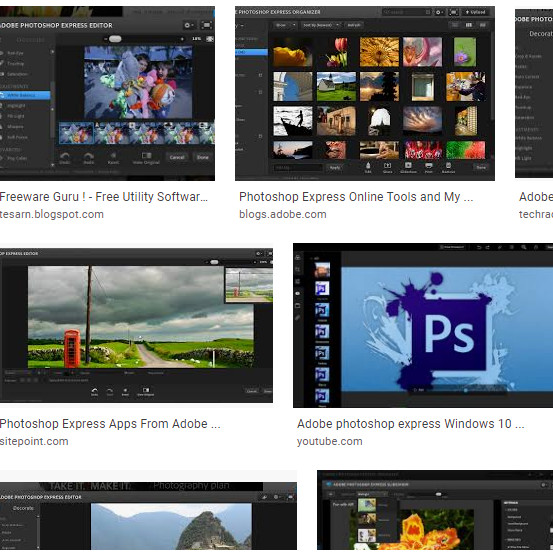This screenshot has height=553, width=553.
Task: Visit the youtube.com source link
Action: 329,442
